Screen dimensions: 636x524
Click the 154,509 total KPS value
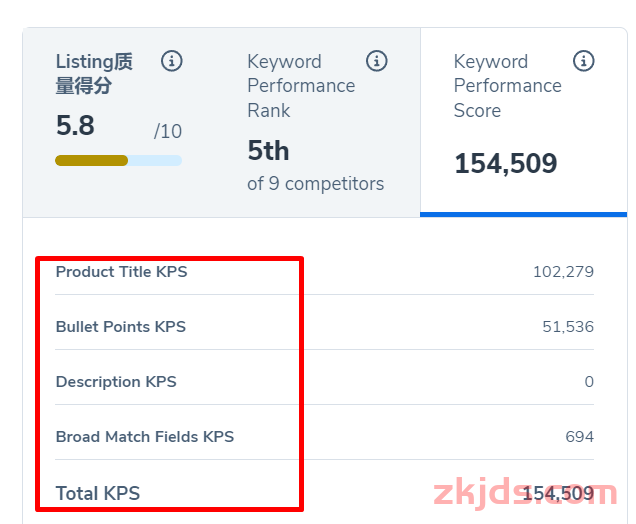coord(558,494)
